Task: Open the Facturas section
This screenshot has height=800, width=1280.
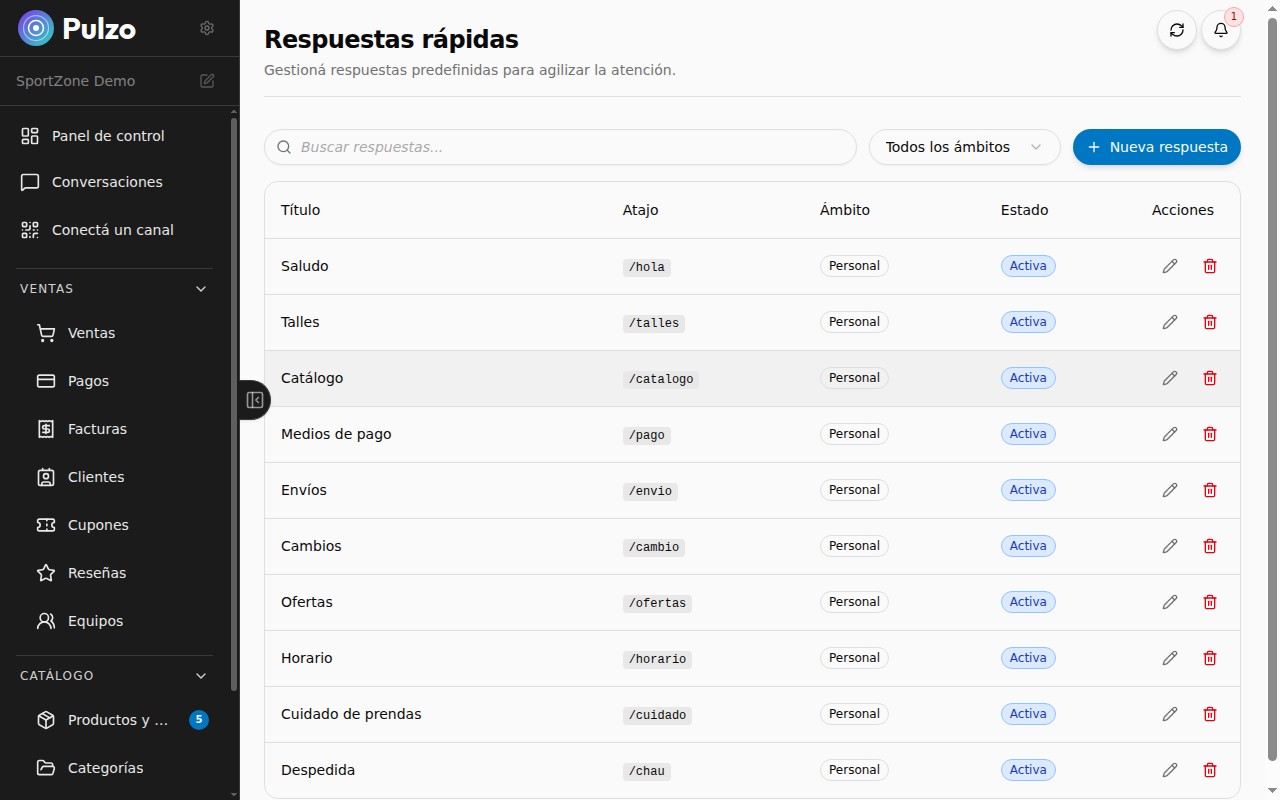Action: [x=97, y=428]
